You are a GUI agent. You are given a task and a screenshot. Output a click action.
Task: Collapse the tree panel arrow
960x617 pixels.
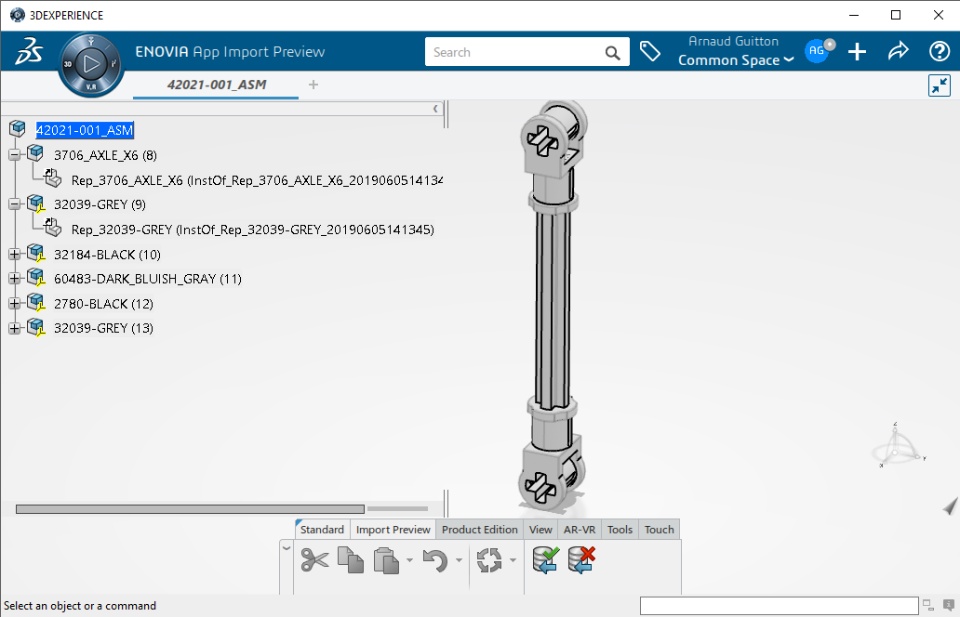point(435,108)
